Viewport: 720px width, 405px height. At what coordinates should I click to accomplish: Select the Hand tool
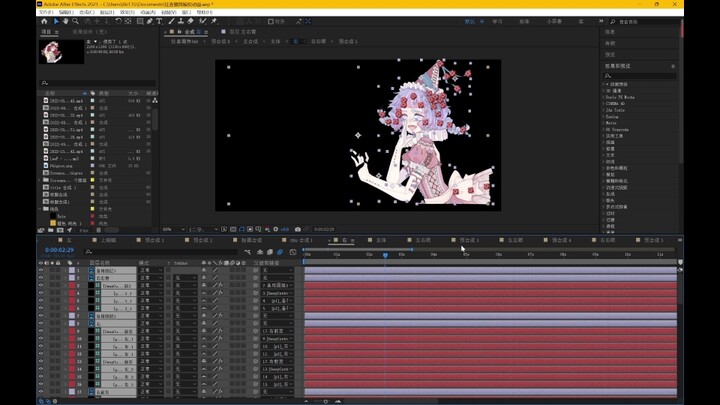tap(66, 21)
